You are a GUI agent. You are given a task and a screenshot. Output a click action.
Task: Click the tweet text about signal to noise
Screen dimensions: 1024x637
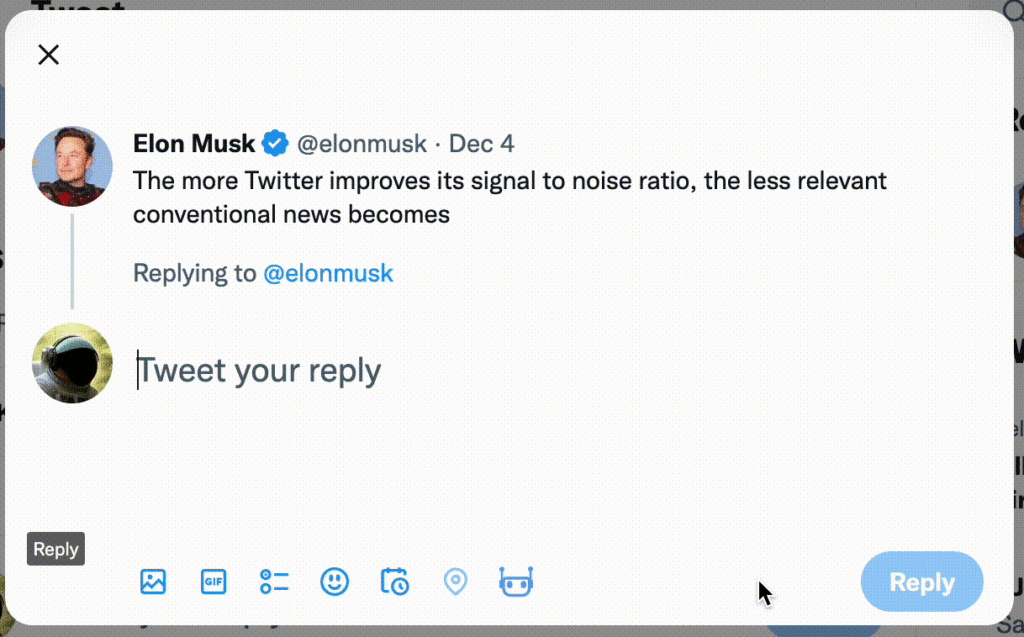tap(510, 198)
